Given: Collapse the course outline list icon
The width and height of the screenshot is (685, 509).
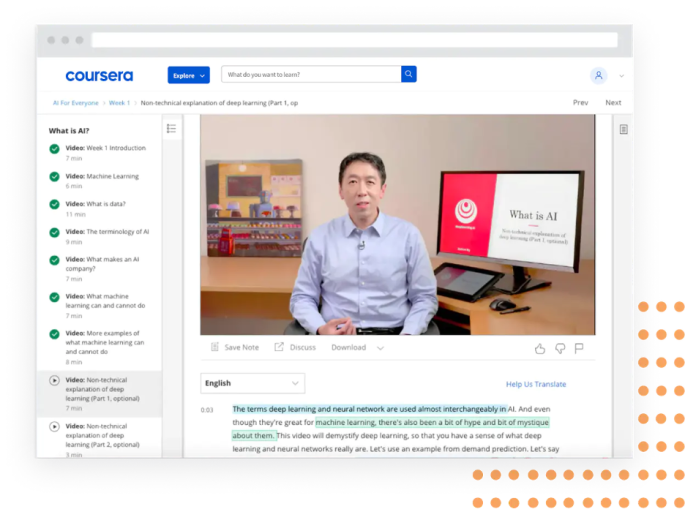Looking at the screenshot, I should click(171, 128).
